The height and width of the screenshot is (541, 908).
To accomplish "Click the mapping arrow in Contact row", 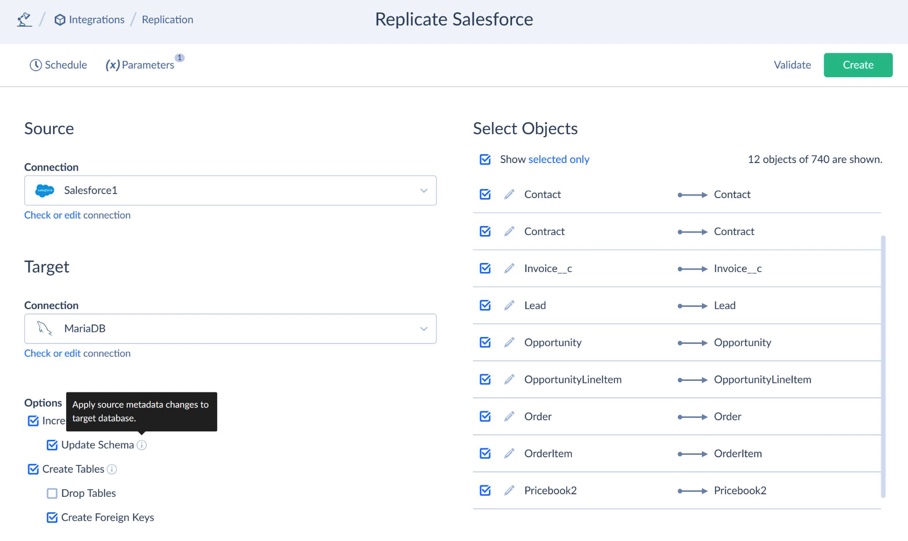I will coord(693,195).
